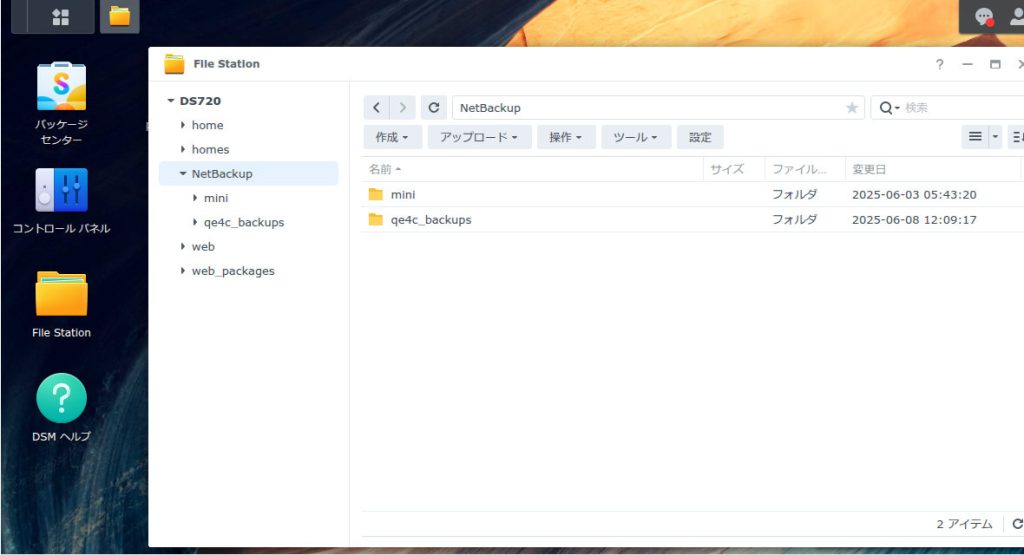Go forward with the right arrow button

(402, 108)
